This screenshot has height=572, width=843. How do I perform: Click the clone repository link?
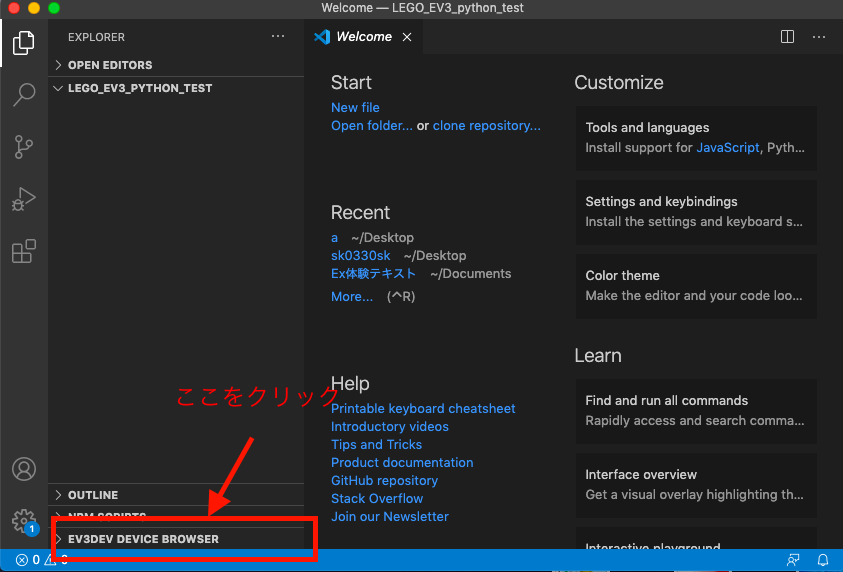[486, 126]
